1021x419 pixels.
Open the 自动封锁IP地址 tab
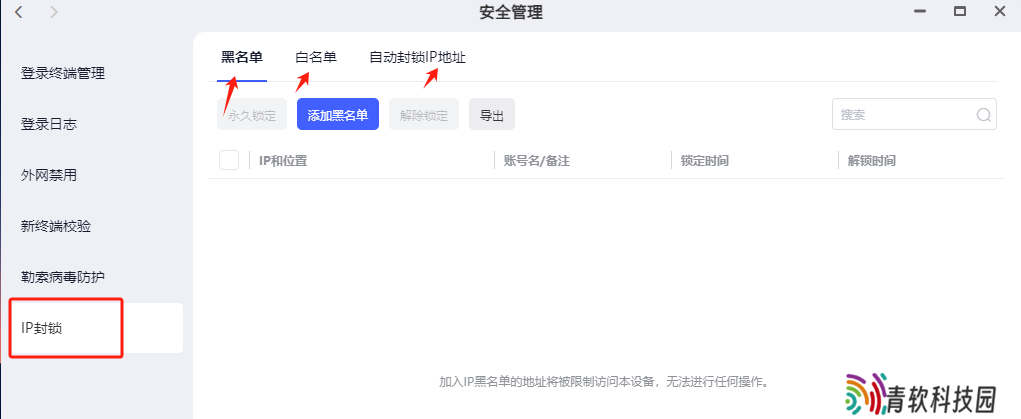[x=417, y=57]
